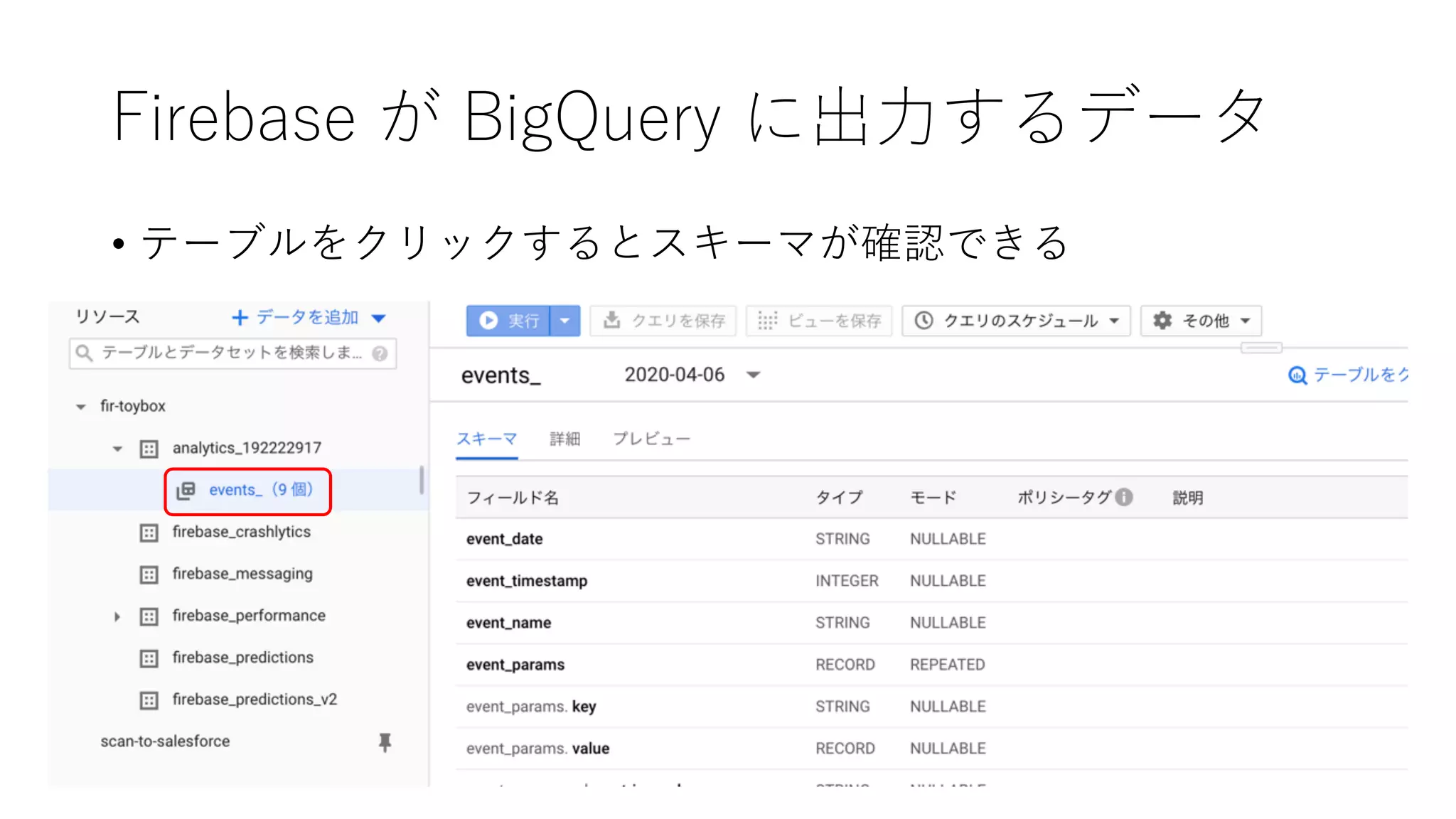Click the events_ sharded table icon

coord(186,491)
